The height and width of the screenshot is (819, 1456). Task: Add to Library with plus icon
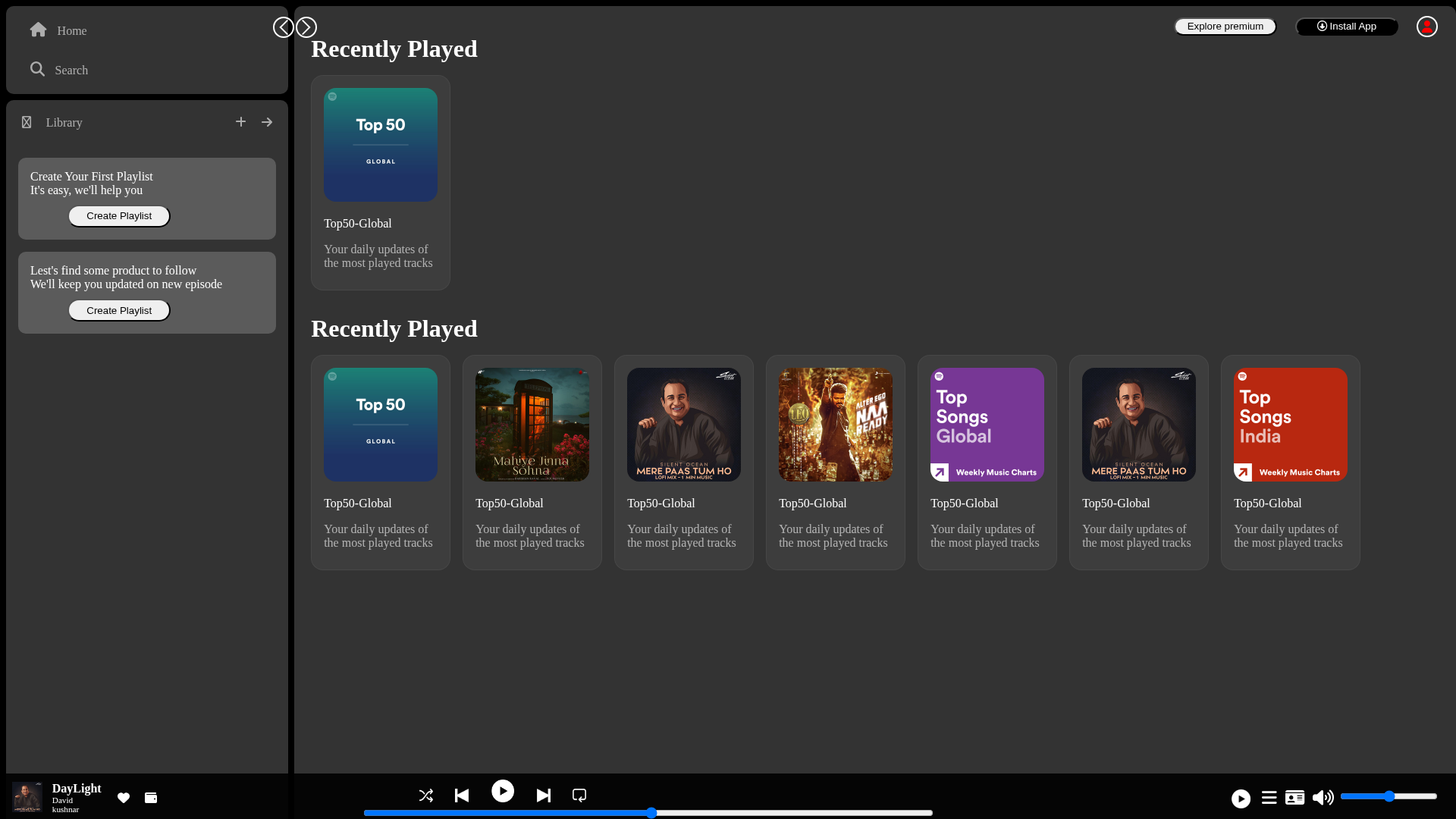(x=240, y=121)
